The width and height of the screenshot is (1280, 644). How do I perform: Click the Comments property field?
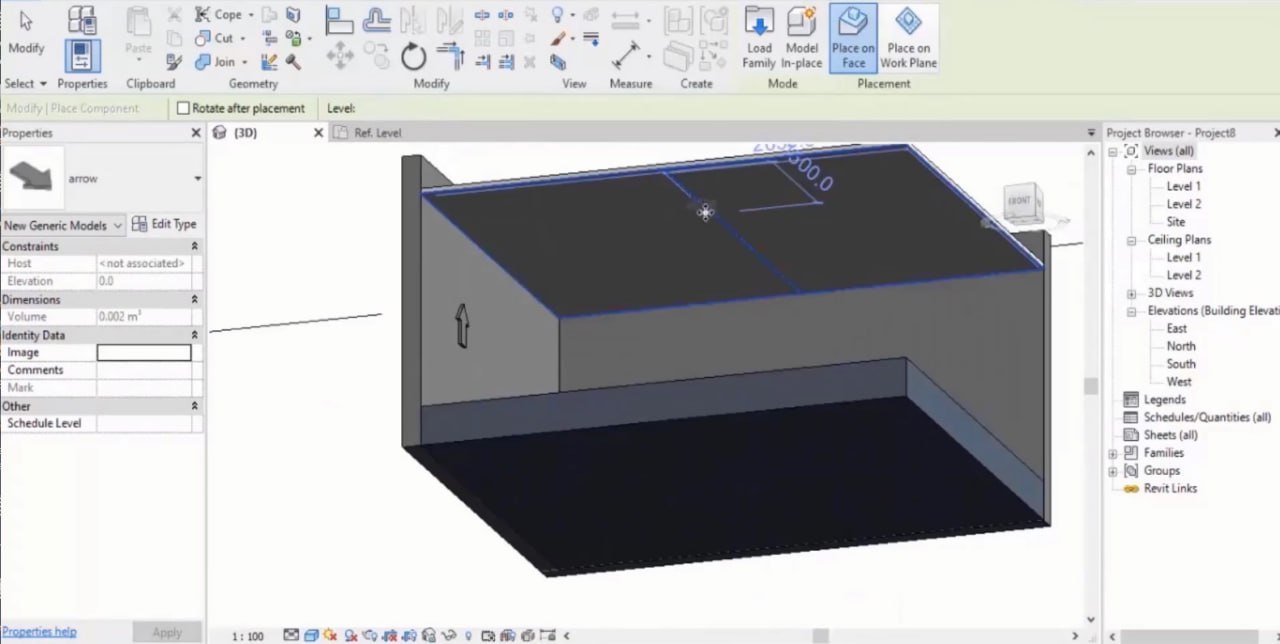pos(144,370)
